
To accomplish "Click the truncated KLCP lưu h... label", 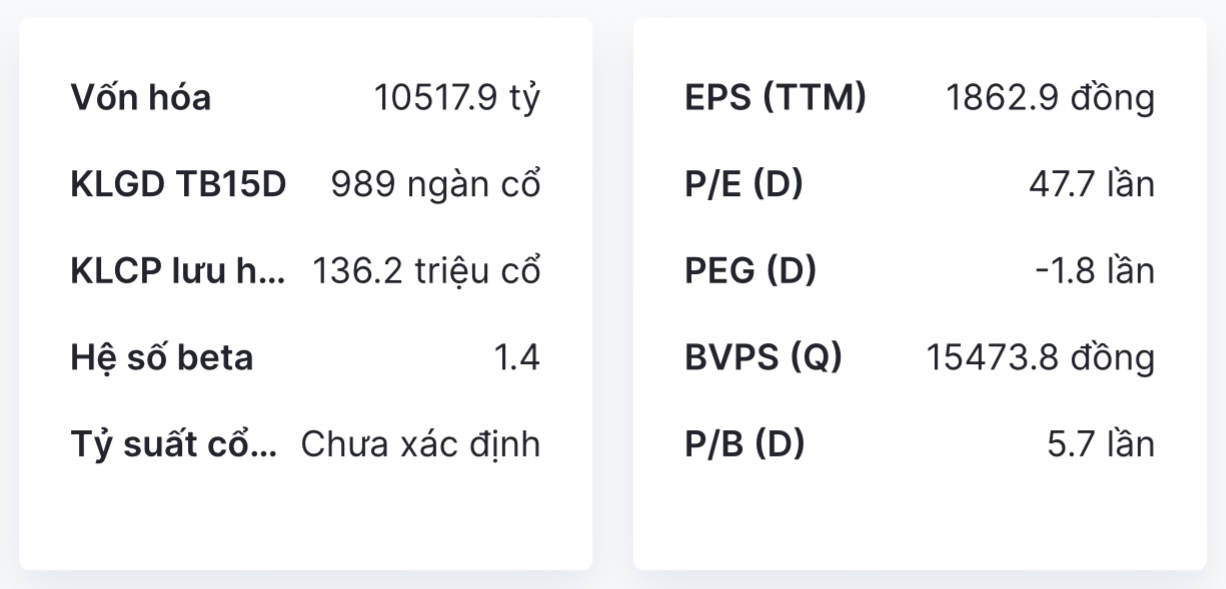I will point(178,271).
